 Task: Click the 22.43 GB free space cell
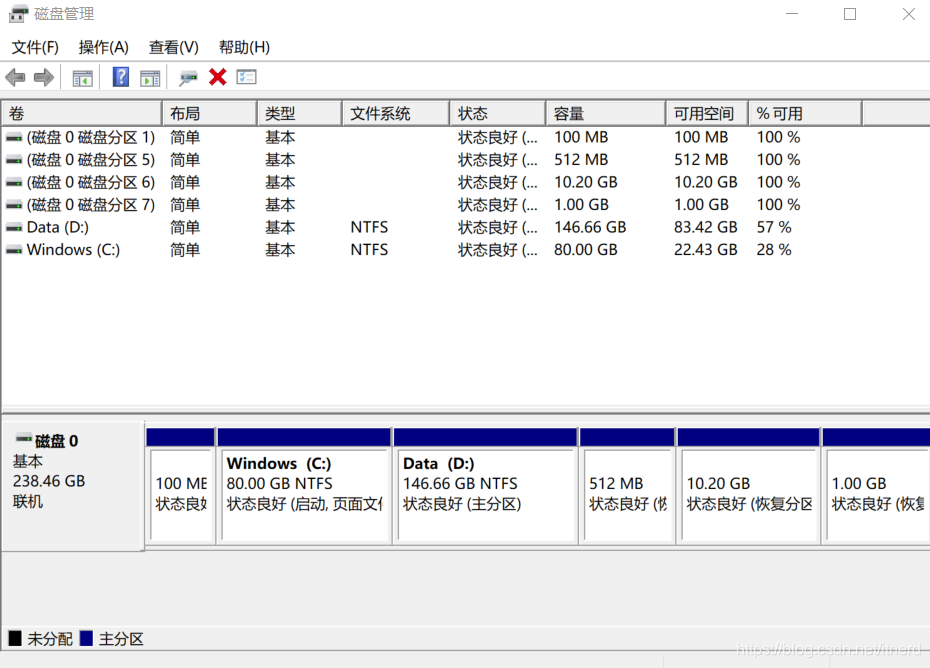[706, 250]
